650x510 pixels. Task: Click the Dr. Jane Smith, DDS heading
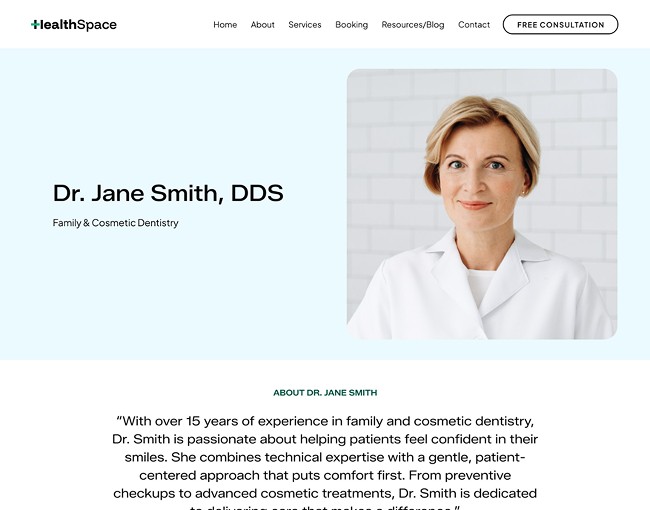click(168, 193)
